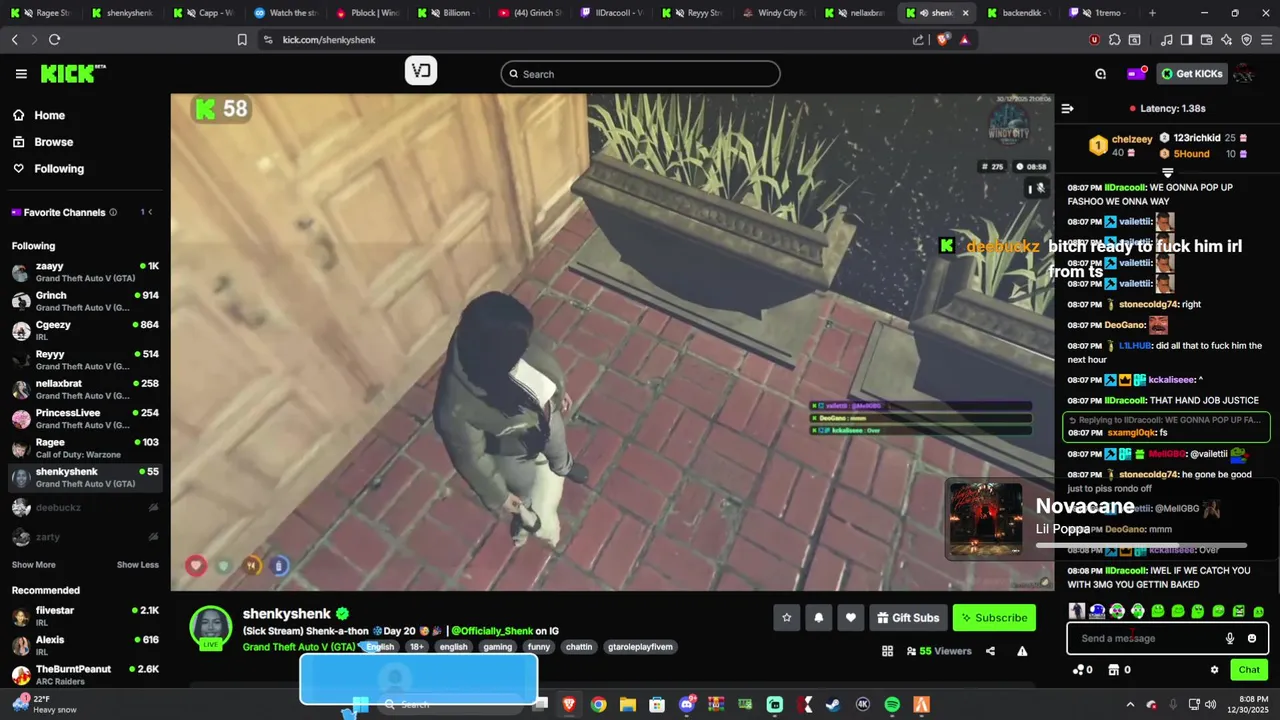
Task: Switch to the backendkk browser tab
Action: [x=1020, y=13]
